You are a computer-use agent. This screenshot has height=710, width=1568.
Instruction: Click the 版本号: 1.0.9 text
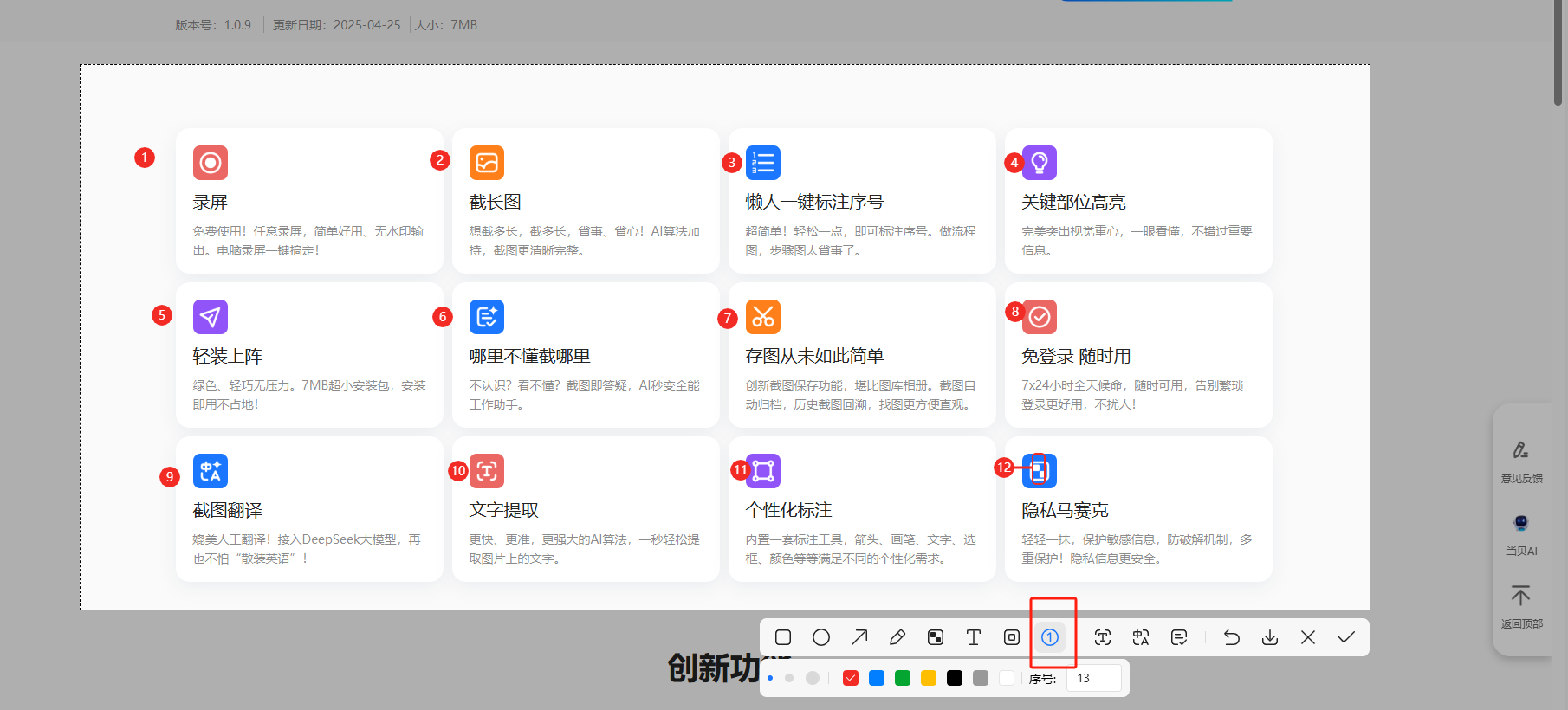213,25
